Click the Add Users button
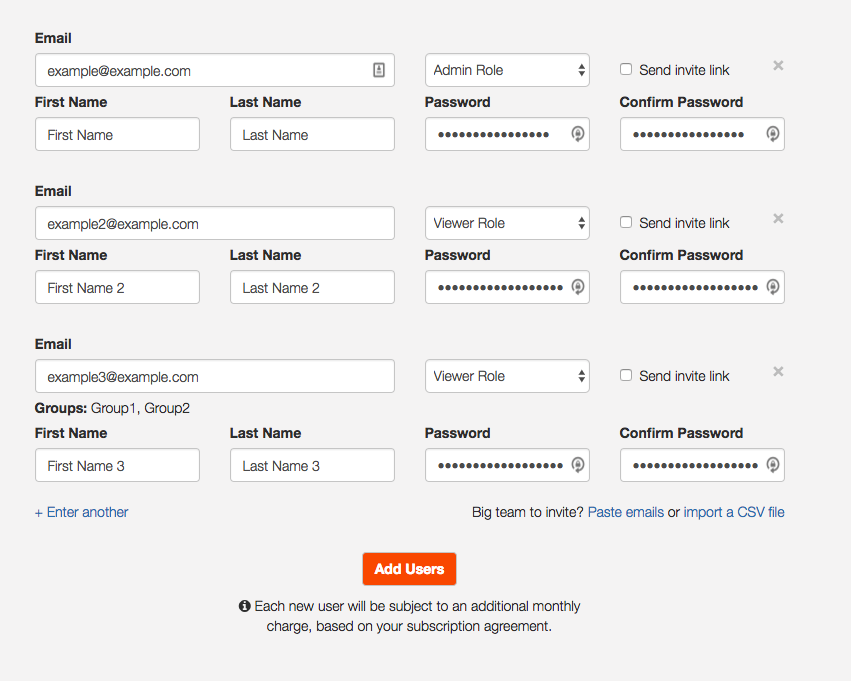The width and height of the screenshot is (851, 681). tap(409, 569)
